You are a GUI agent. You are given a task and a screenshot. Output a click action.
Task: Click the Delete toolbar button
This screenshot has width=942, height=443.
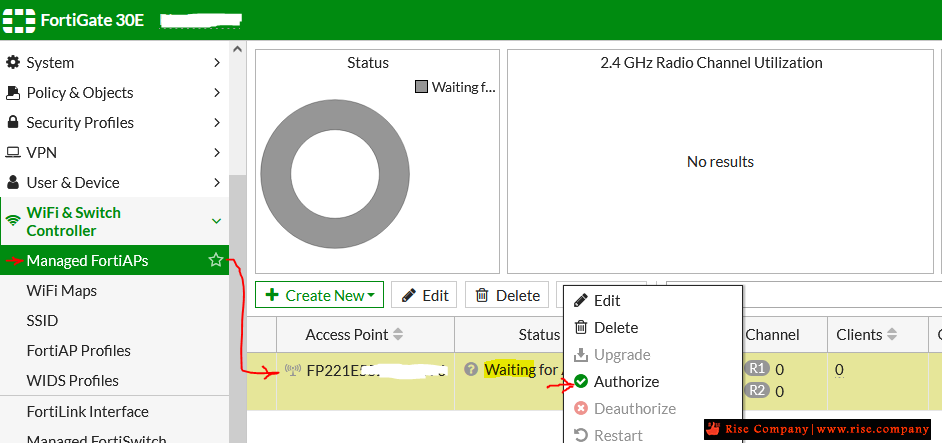507,295
